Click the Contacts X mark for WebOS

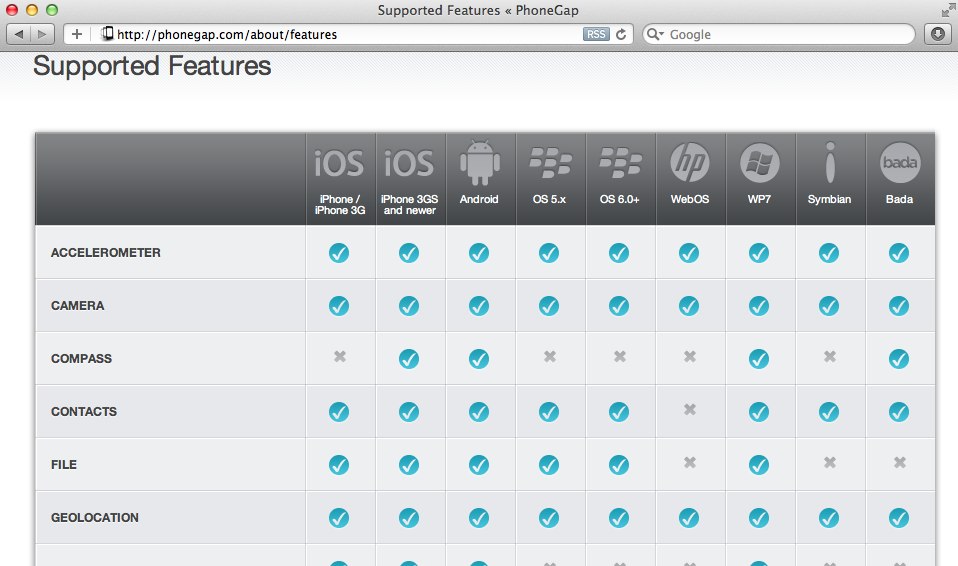(690, 410)
